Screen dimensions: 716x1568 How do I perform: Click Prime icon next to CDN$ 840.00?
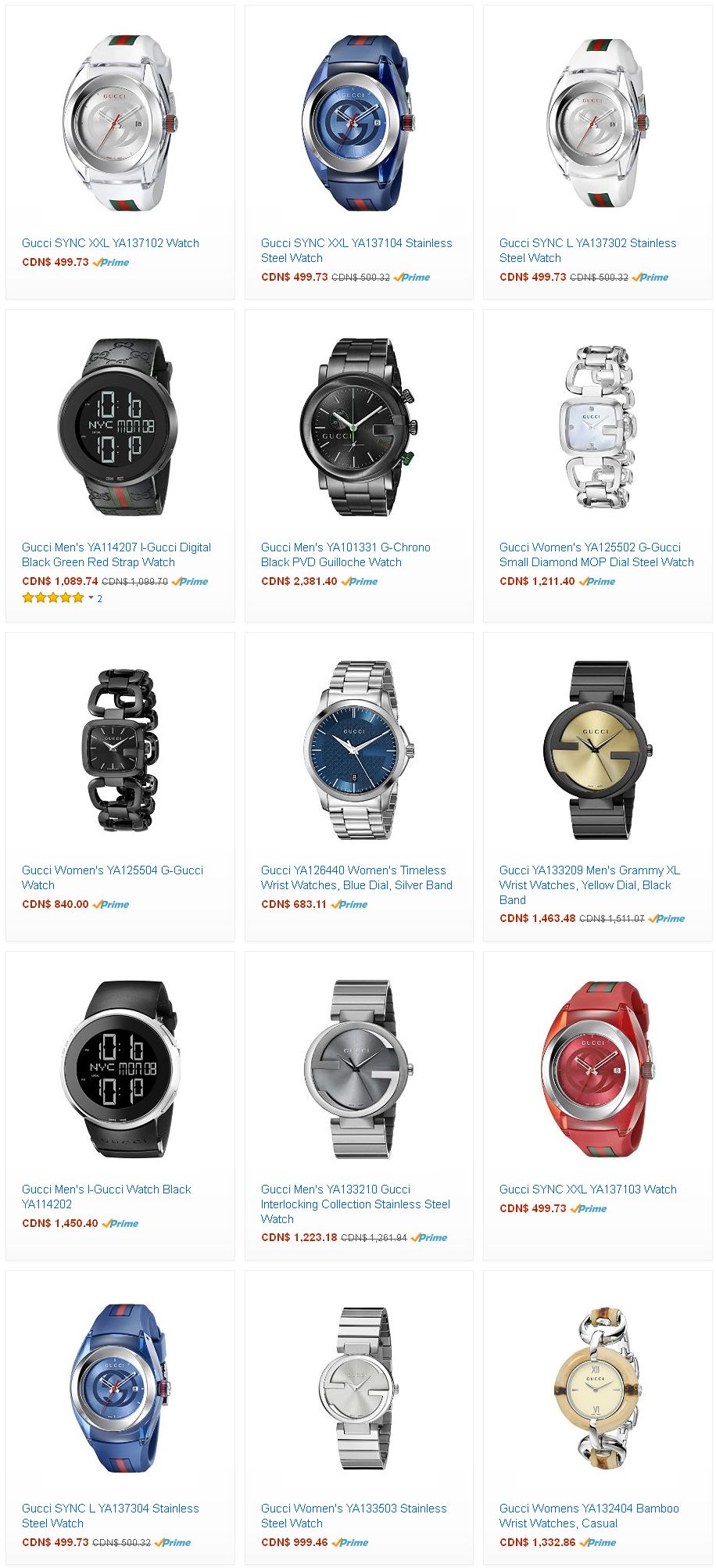click(x=111, y=904)
